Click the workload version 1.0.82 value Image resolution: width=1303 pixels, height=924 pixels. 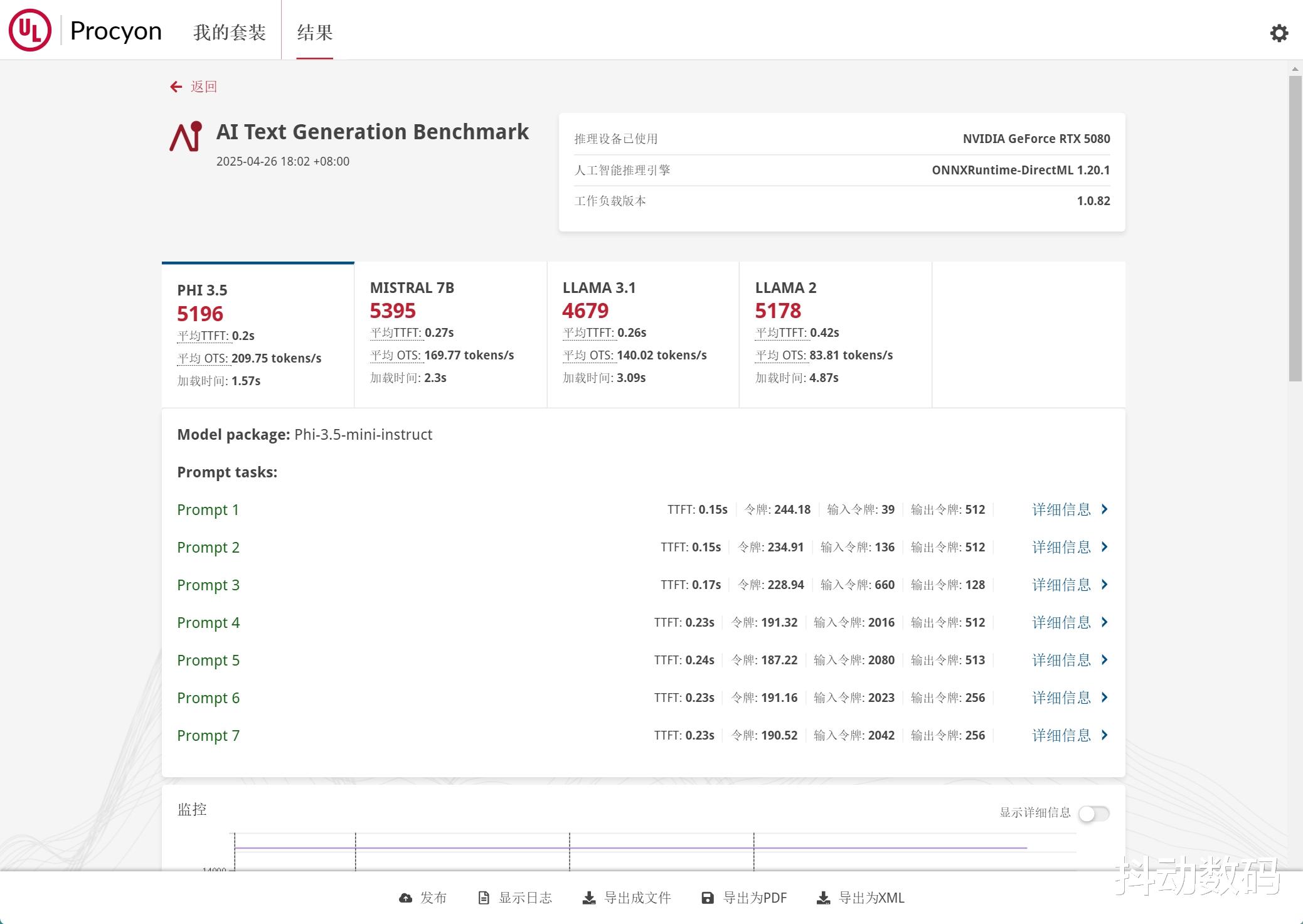coord(1093,201)
